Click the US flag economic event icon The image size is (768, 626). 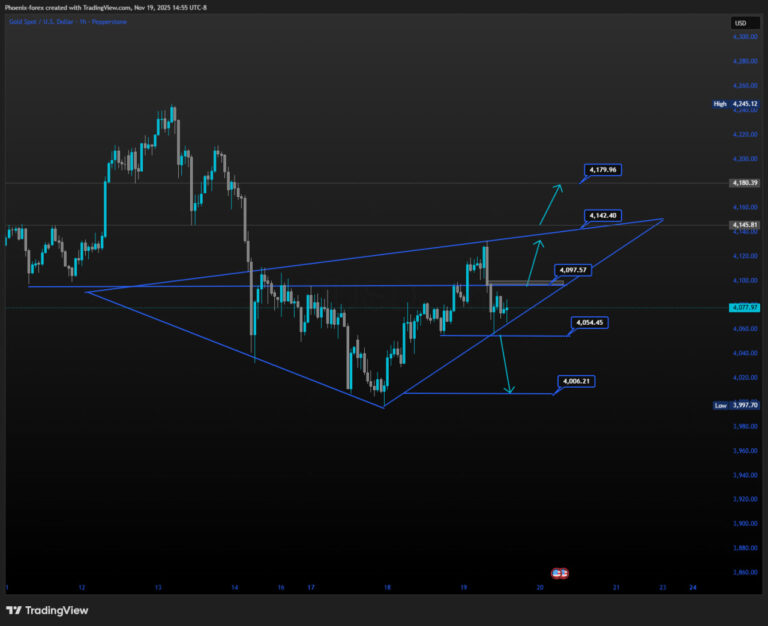561,573
